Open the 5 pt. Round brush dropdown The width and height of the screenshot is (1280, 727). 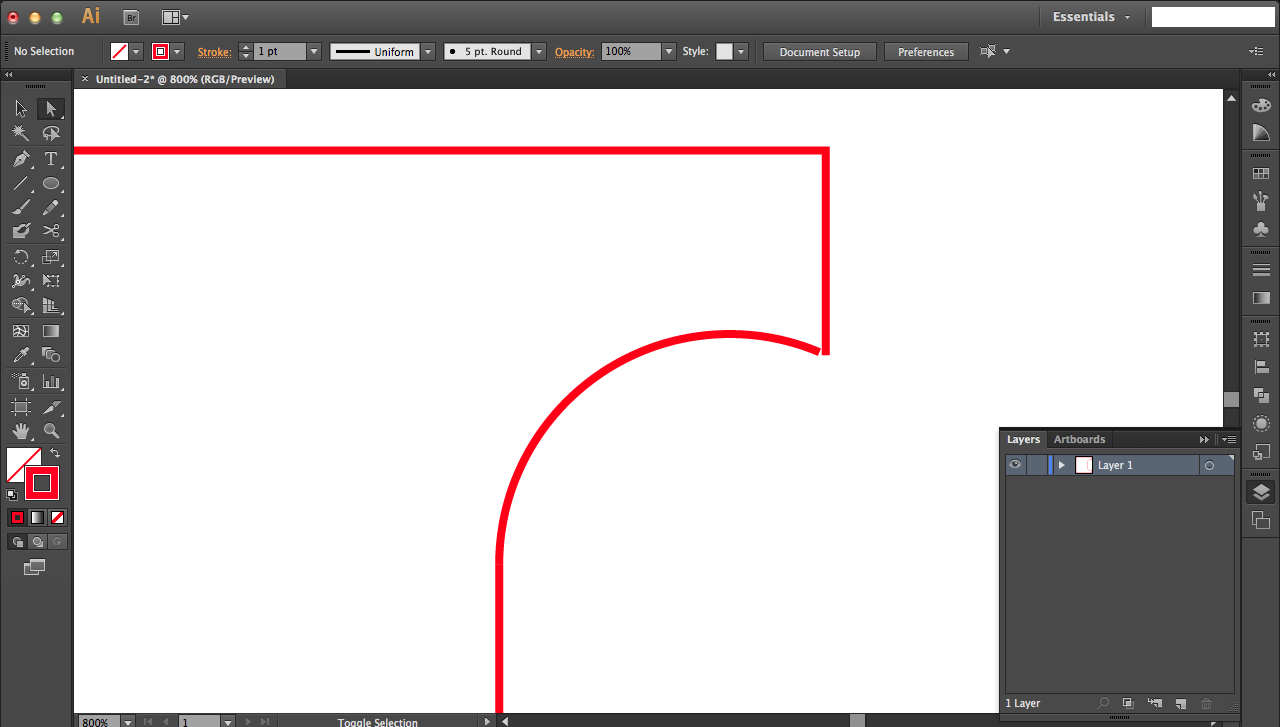[539, 52]
